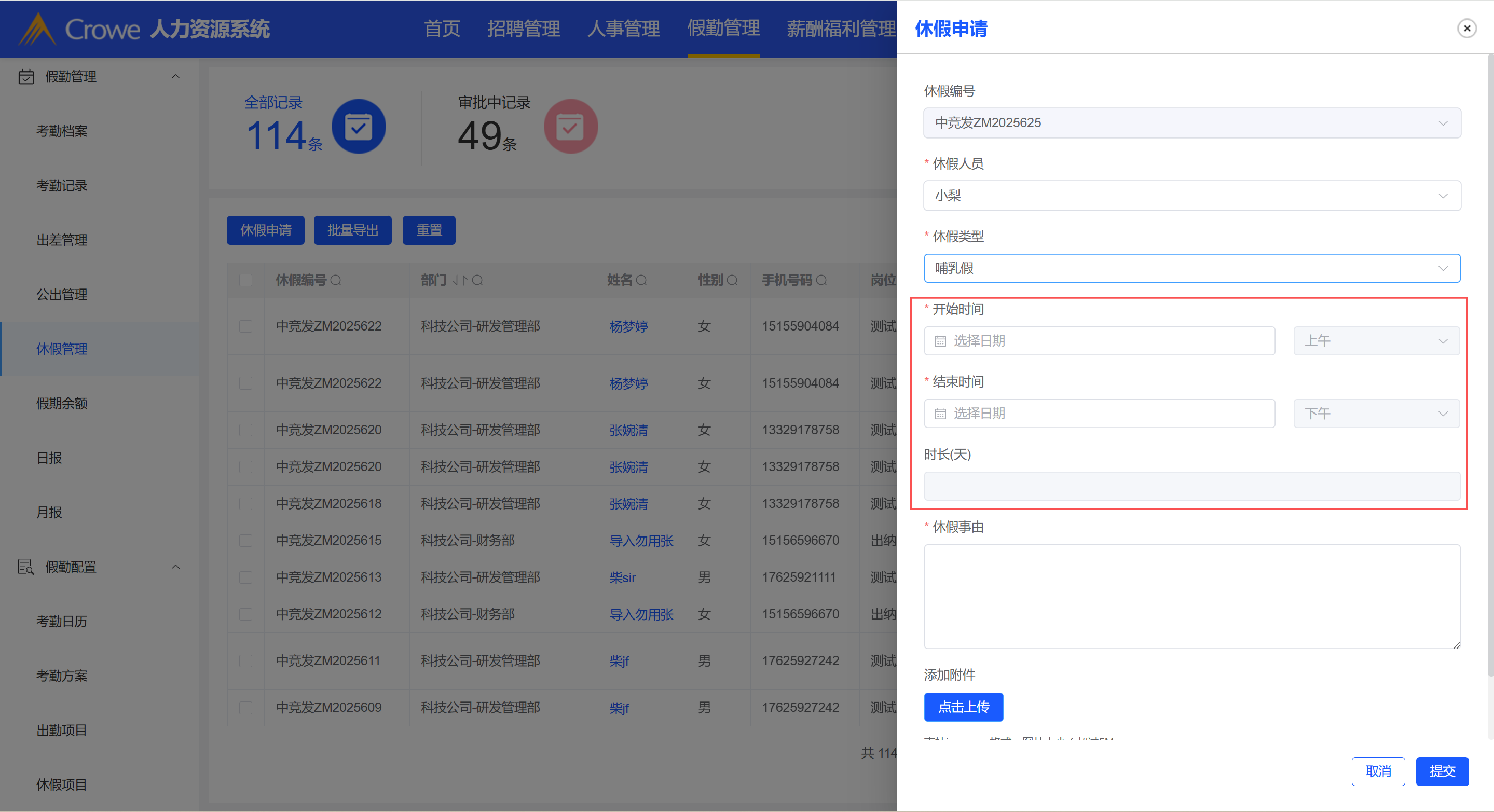
Task: Open the 休假人员 dropdown showing 小梨
Action: coord(1191,196)
